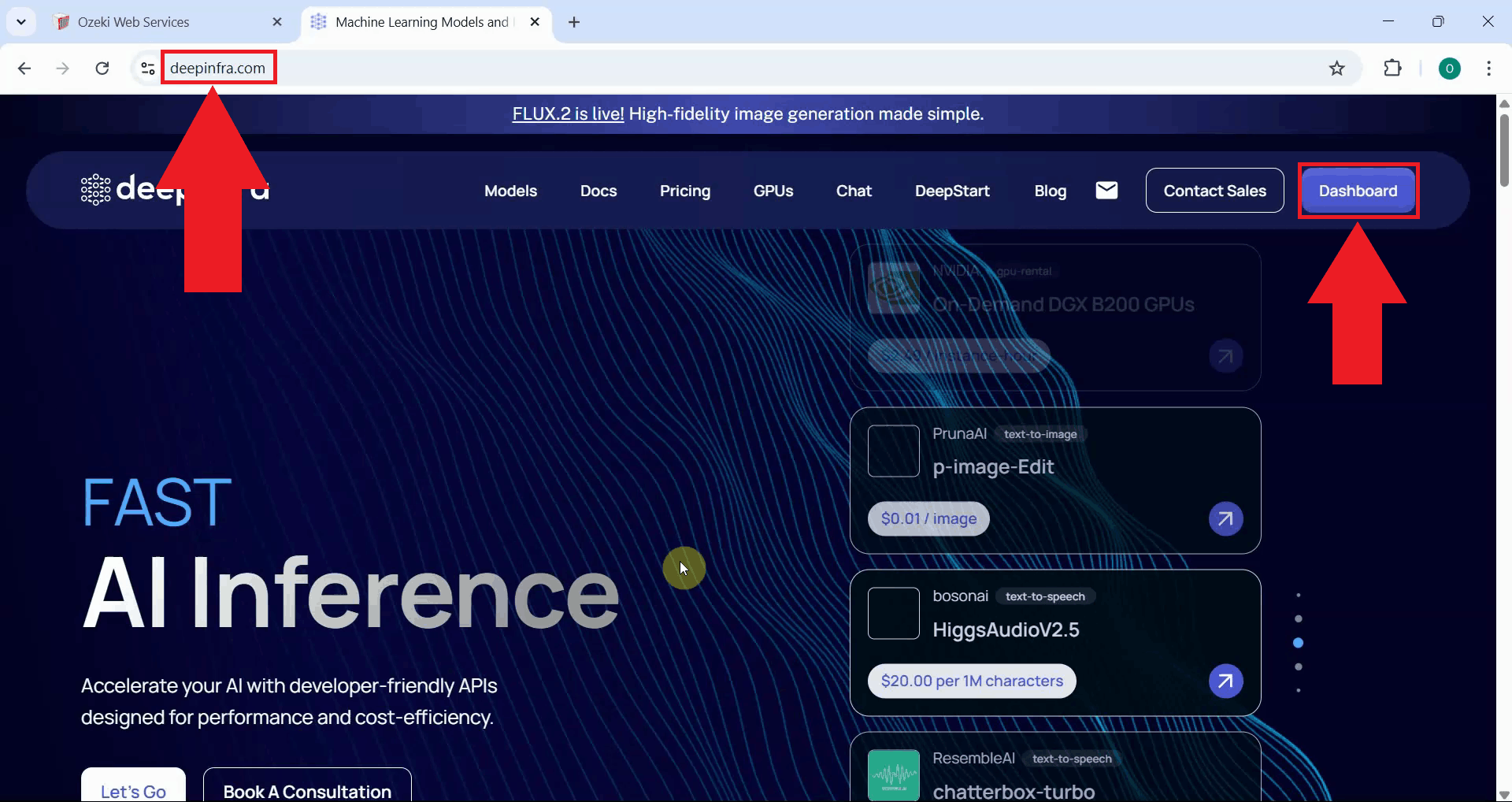Click the envelope mail icon in the navbar
Viewport: 1512px width, 802px height.
point(1106,190)
